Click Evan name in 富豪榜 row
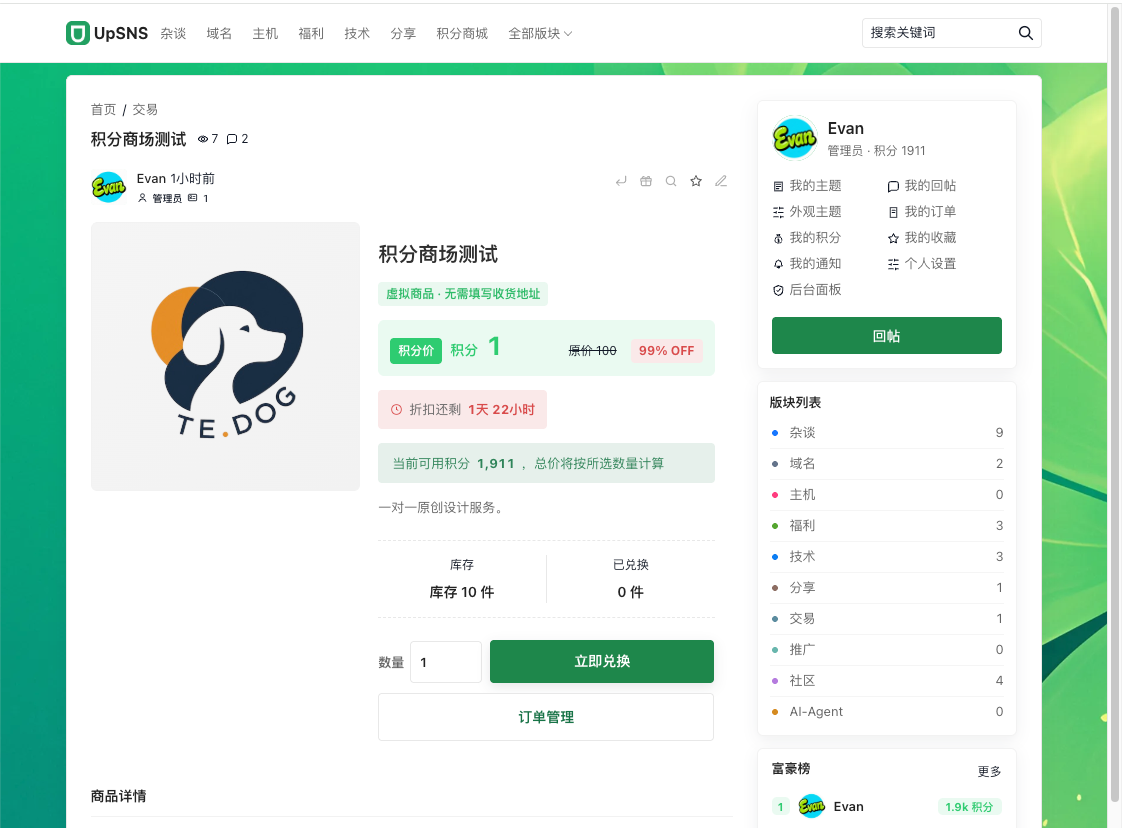The width and height of the screenshot is (1122, 828). point(849,807)
